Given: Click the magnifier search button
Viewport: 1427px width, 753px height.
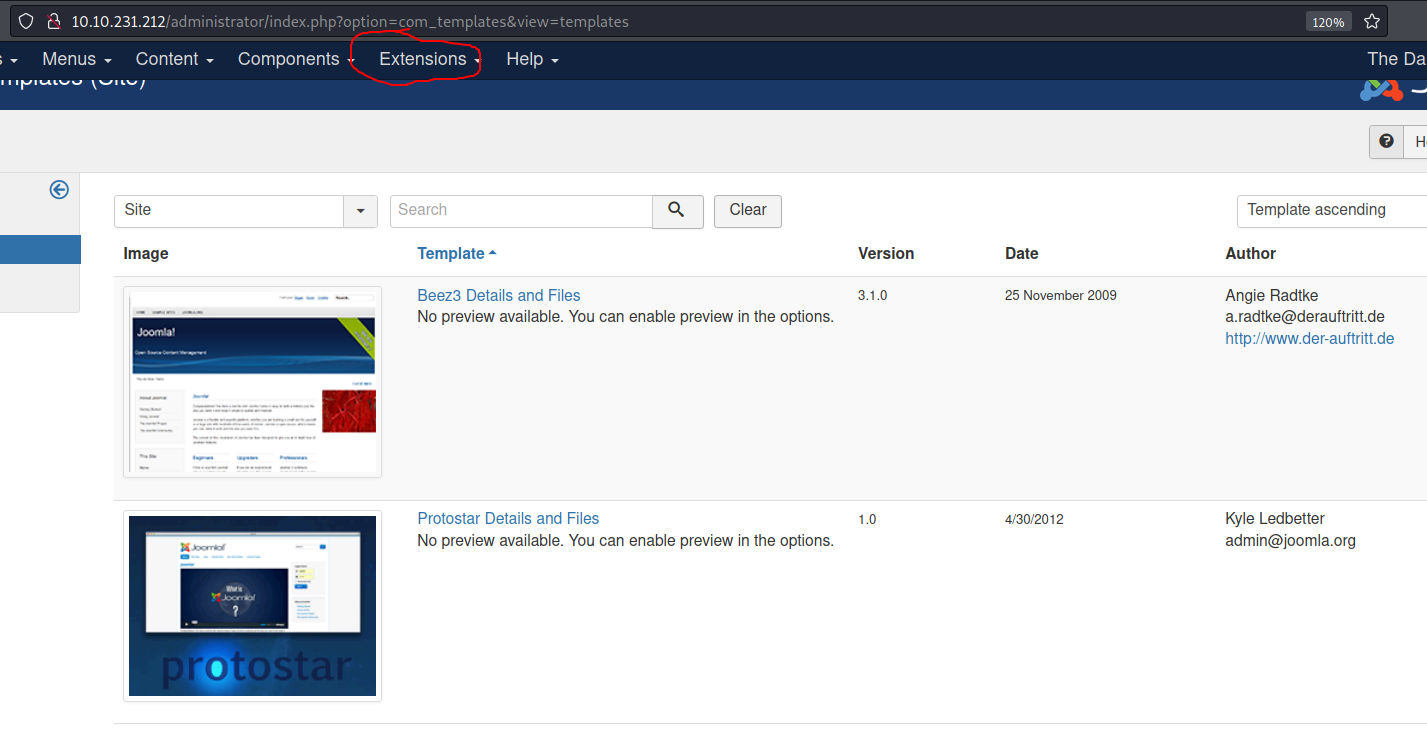Looking at the screenshot, I should click(678, 210).
